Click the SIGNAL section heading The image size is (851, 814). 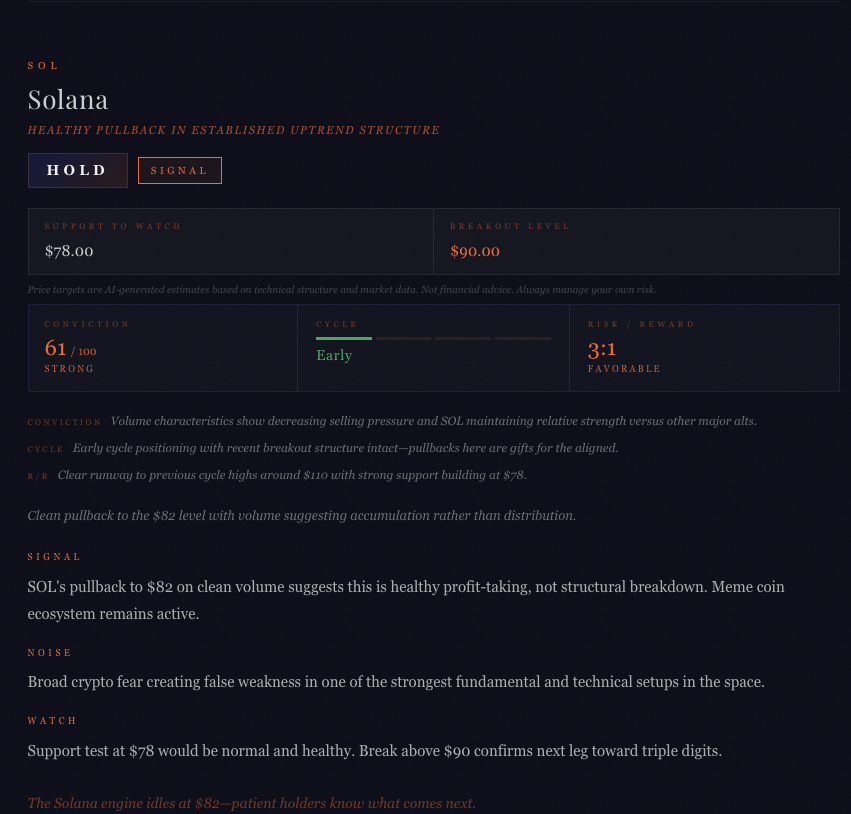tap(54, 557)
